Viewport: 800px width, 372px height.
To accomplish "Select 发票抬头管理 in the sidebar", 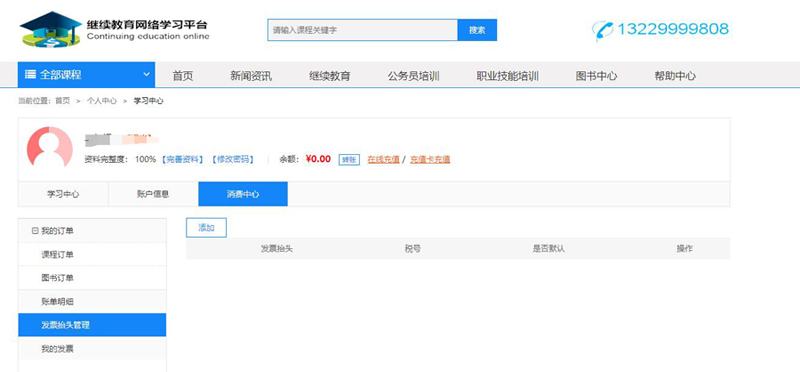I will [92, 325].
